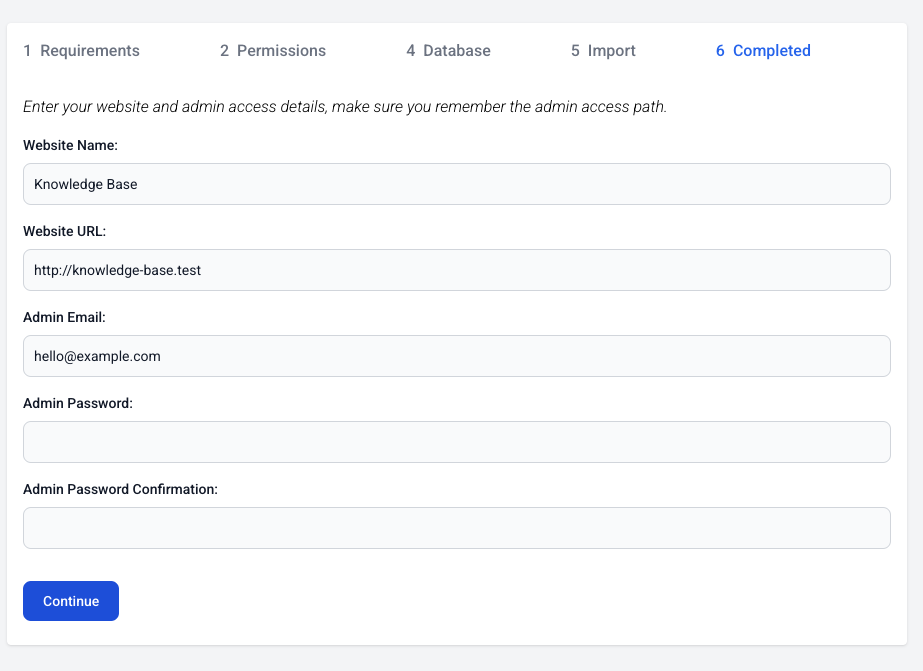Focus the Website Name input field
923x671 pixels.
(457, 184)
